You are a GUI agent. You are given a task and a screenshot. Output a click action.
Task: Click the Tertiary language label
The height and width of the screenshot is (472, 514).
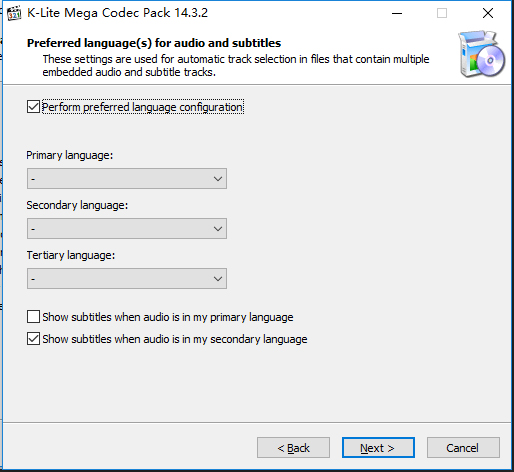(x=71, y=255)
